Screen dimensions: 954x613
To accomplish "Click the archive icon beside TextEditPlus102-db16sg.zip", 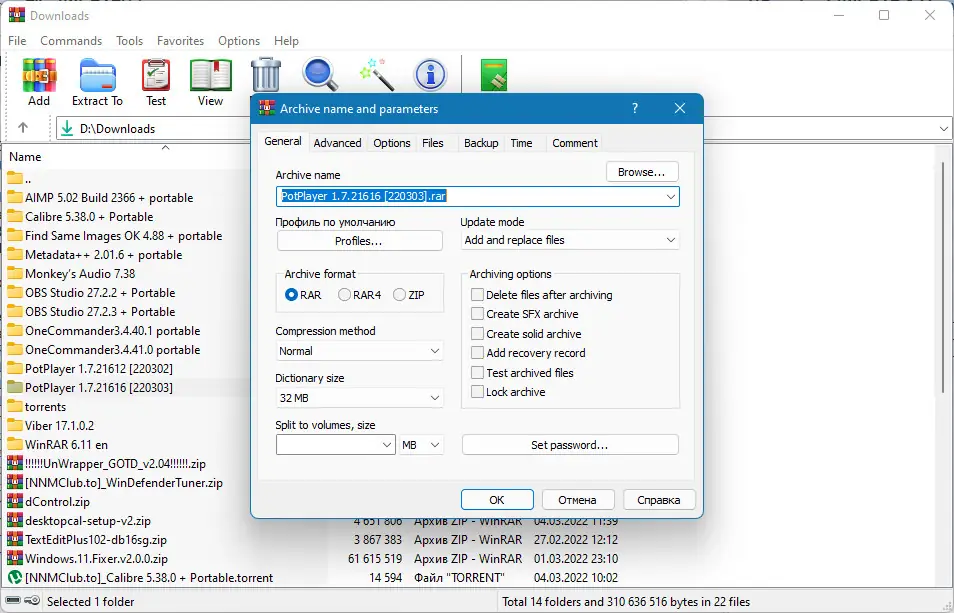I will click(x=15, y=539).
